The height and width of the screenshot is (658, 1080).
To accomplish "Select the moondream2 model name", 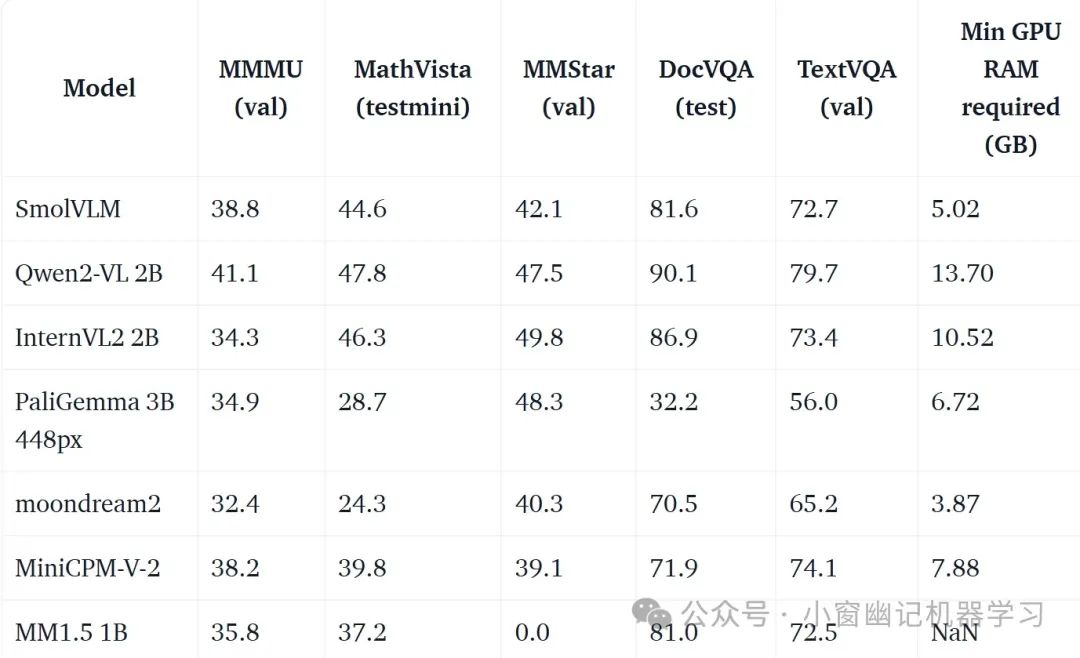I will click(x=87, y=503).
